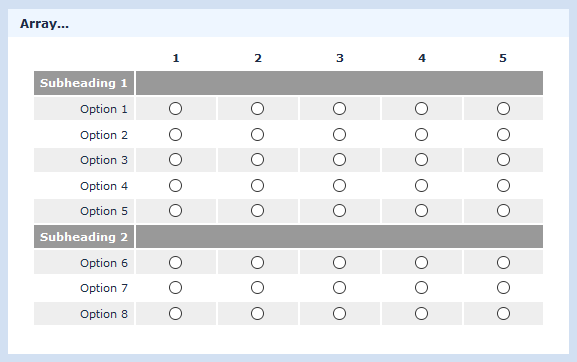Select rating 1 for Option 1
The image size is (577, 362).
click(176, 109)
